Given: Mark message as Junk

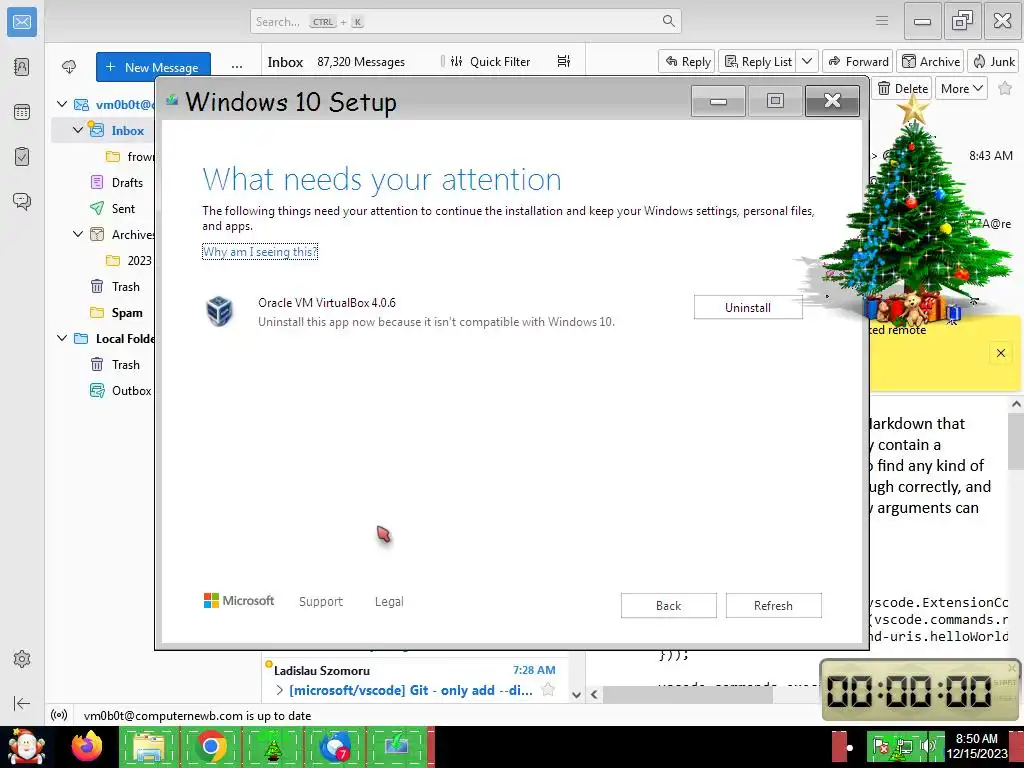Looking at the screenshot, I should pos(994,61).
